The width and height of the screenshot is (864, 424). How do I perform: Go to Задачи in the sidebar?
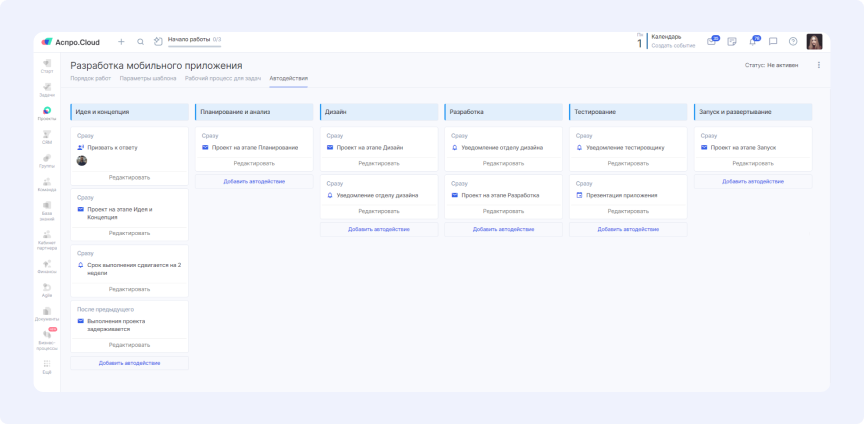[x=47, y=89]
